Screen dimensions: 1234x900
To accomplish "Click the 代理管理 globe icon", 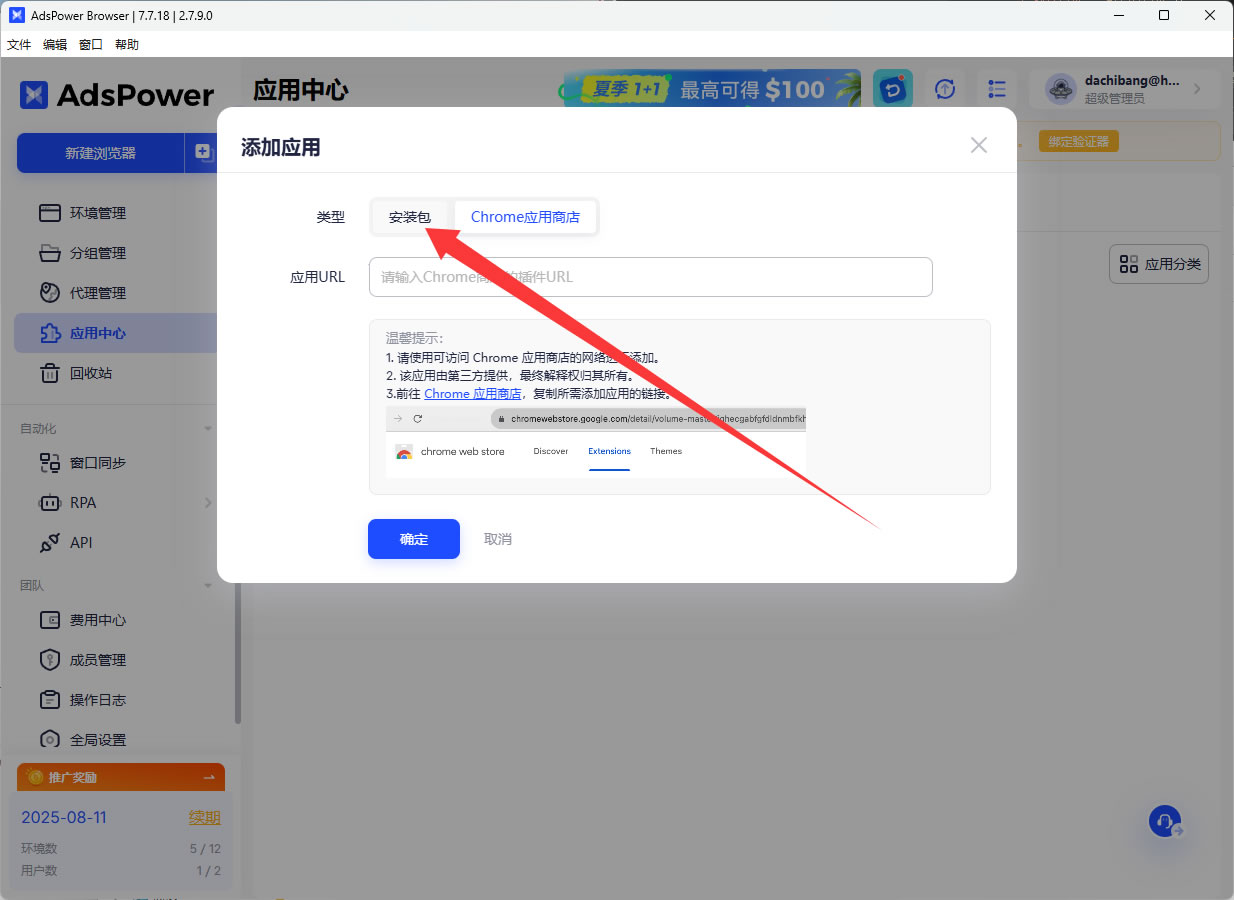I will point(50,293).
